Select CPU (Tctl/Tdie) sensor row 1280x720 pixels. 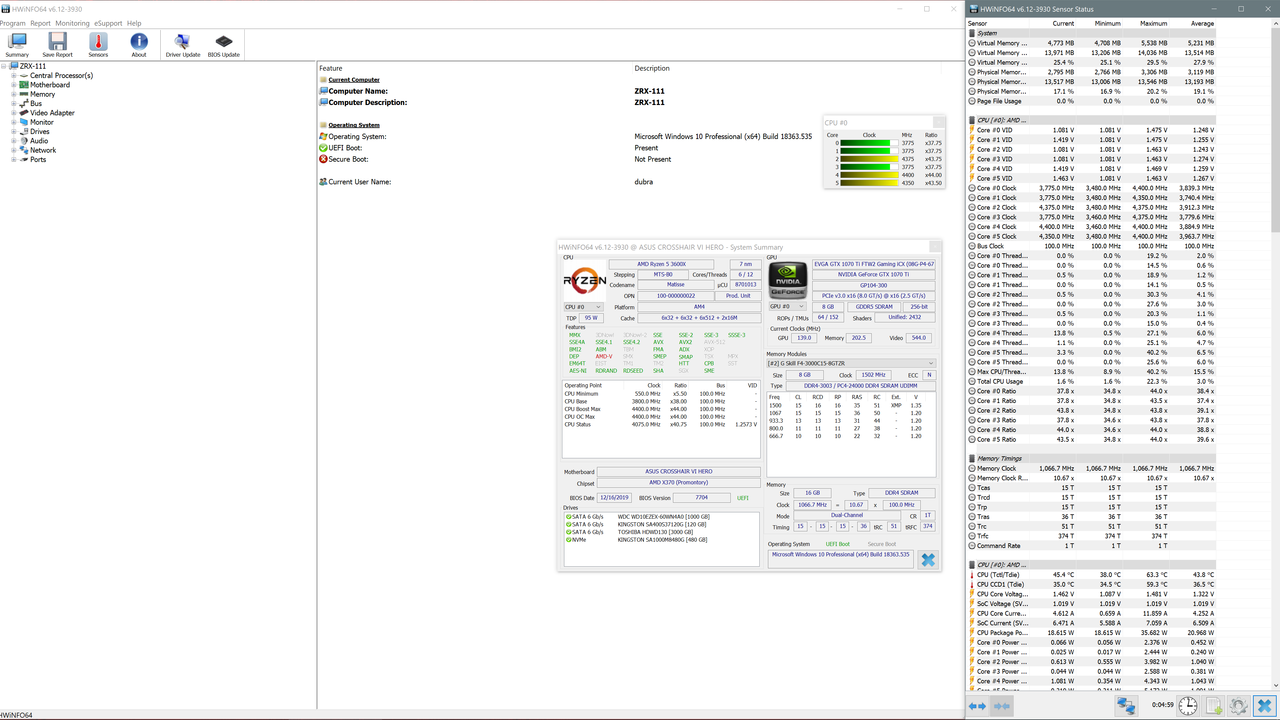1092,575
